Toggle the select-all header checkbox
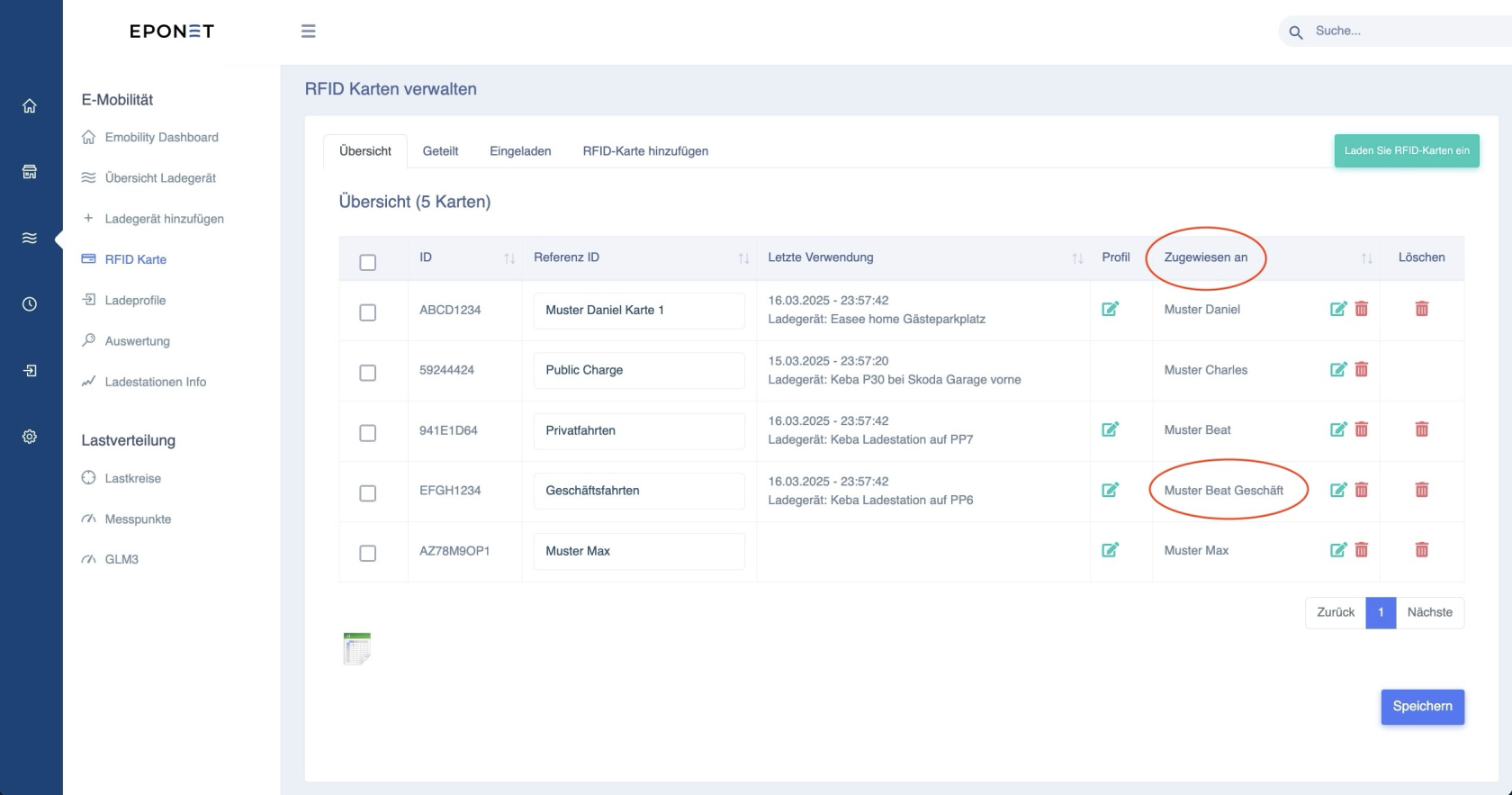1512x795 pixels. coord(367,263)
